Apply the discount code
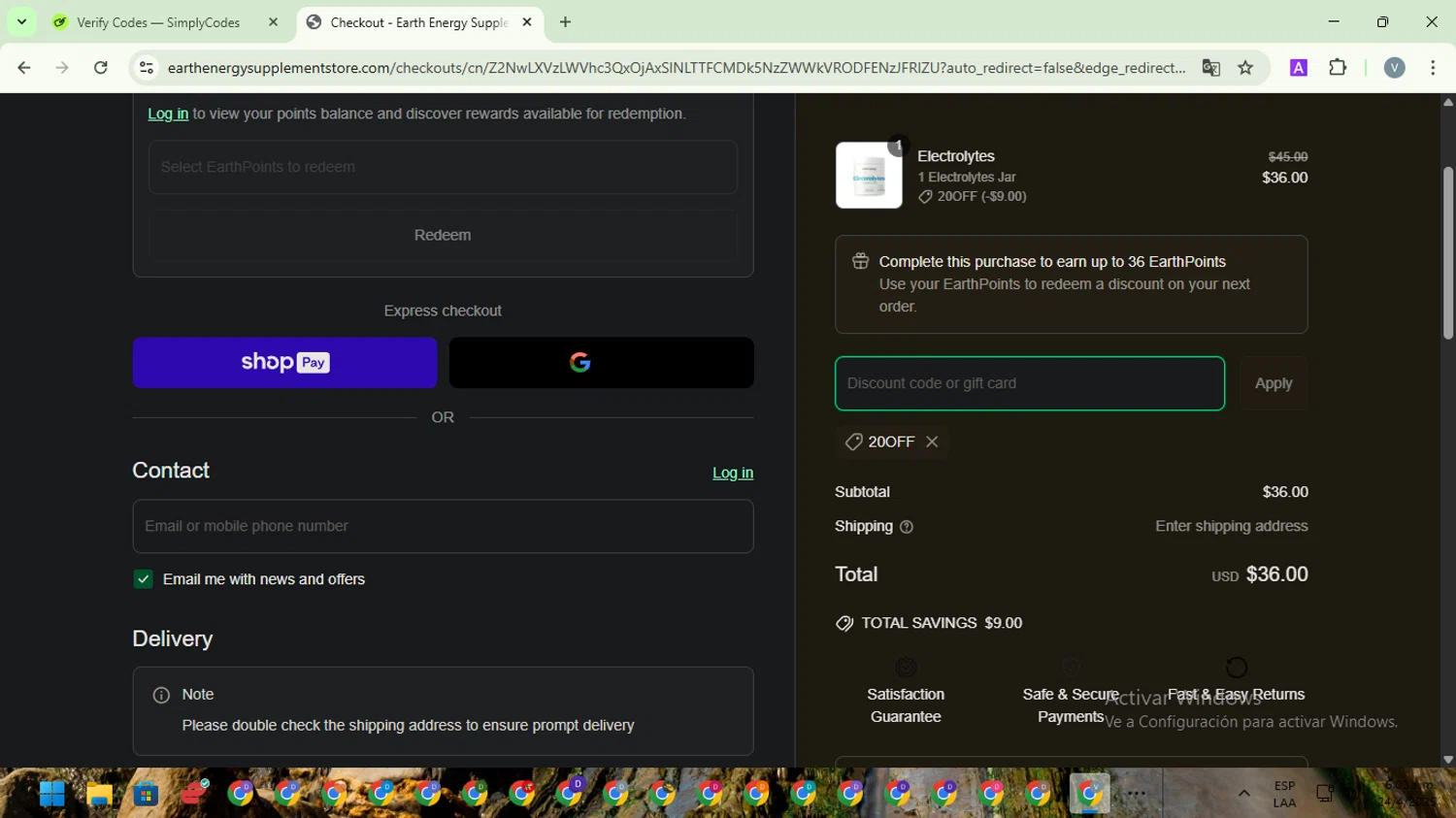Viewport: 1456px width, 818px height. [1274, 383]
